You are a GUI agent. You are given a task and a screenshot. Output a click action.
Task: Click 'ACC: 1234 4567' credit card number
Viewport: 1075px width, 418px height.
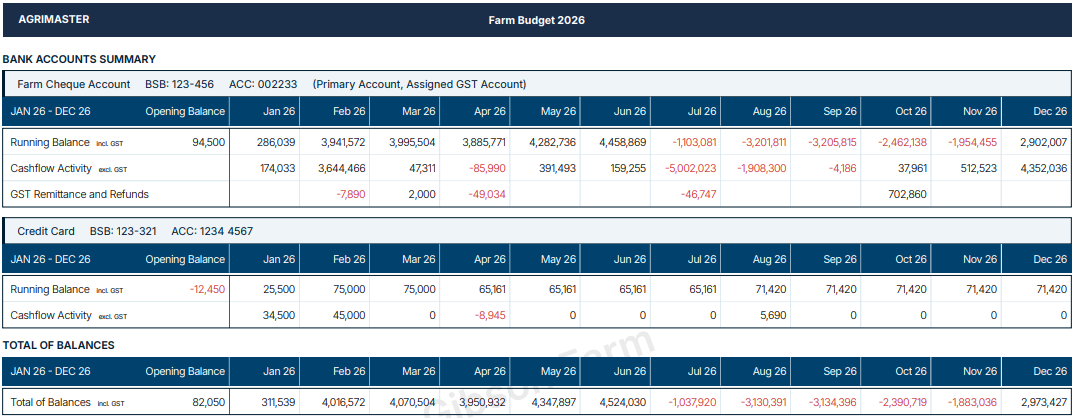(x=212, y=231)
